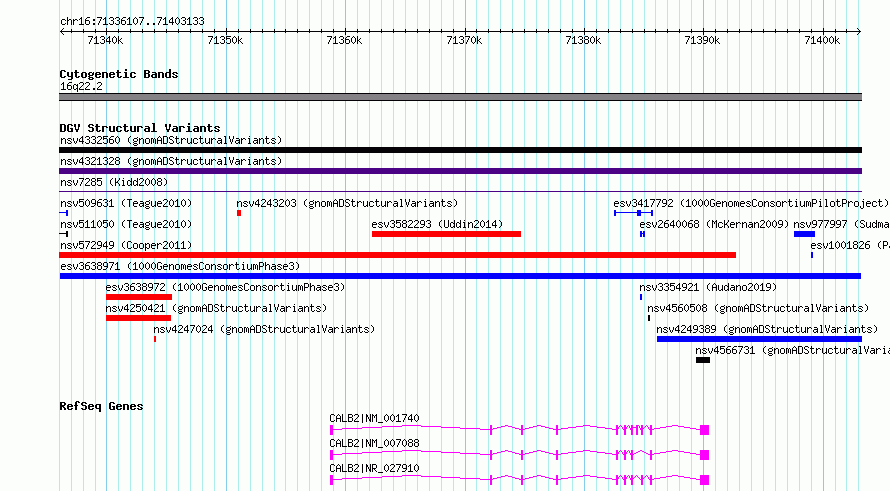
Task: Open variant esv2640068 (McKernan2009) label
Action: pyautogui.click(x=714, y=224)
